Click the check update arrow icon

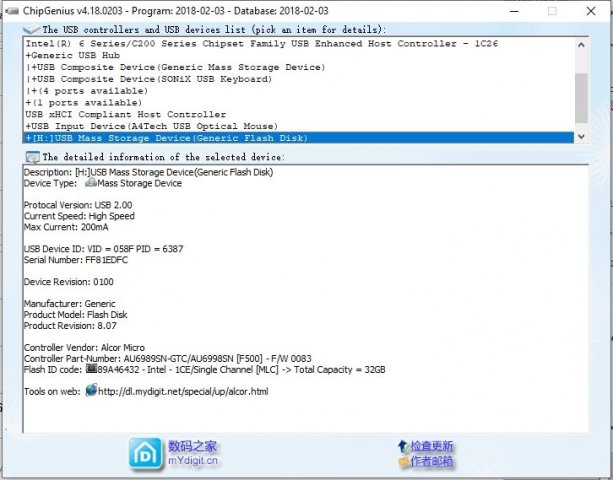[x=401, y=445]
